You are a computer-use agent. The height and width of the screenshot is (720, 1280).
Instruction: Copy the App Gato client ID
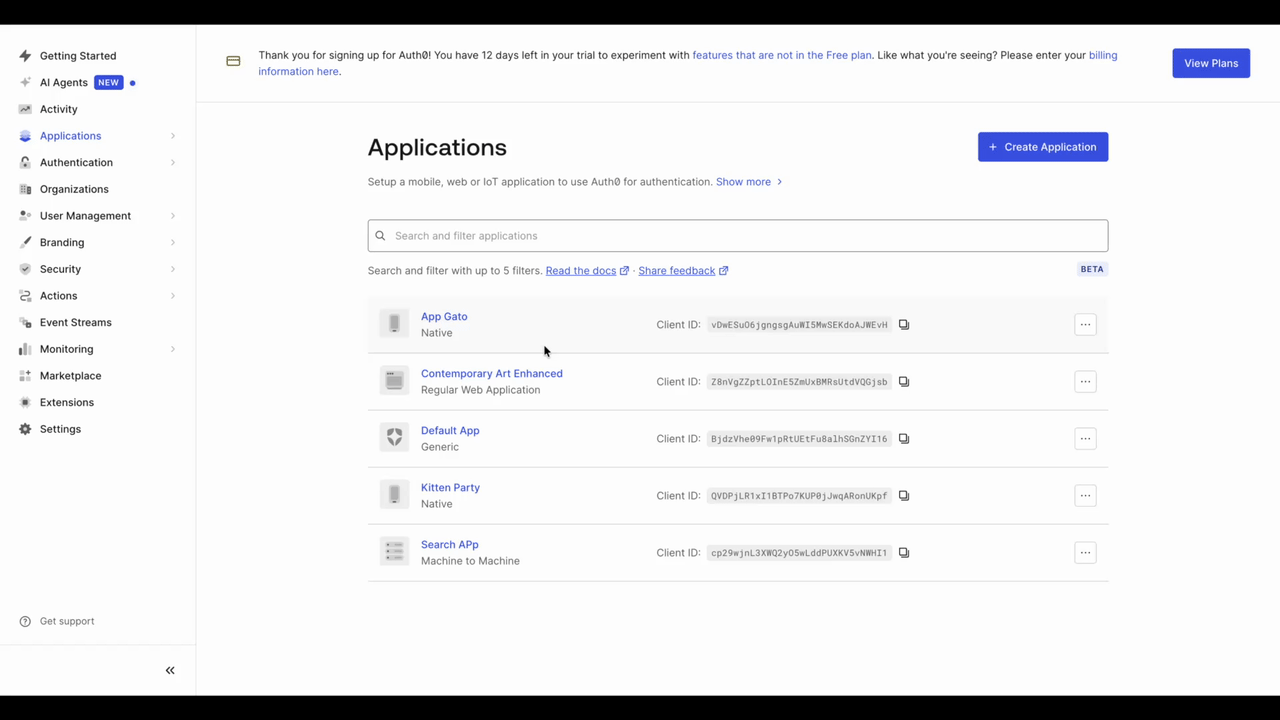pyautogui.click(x=904, y=325)
